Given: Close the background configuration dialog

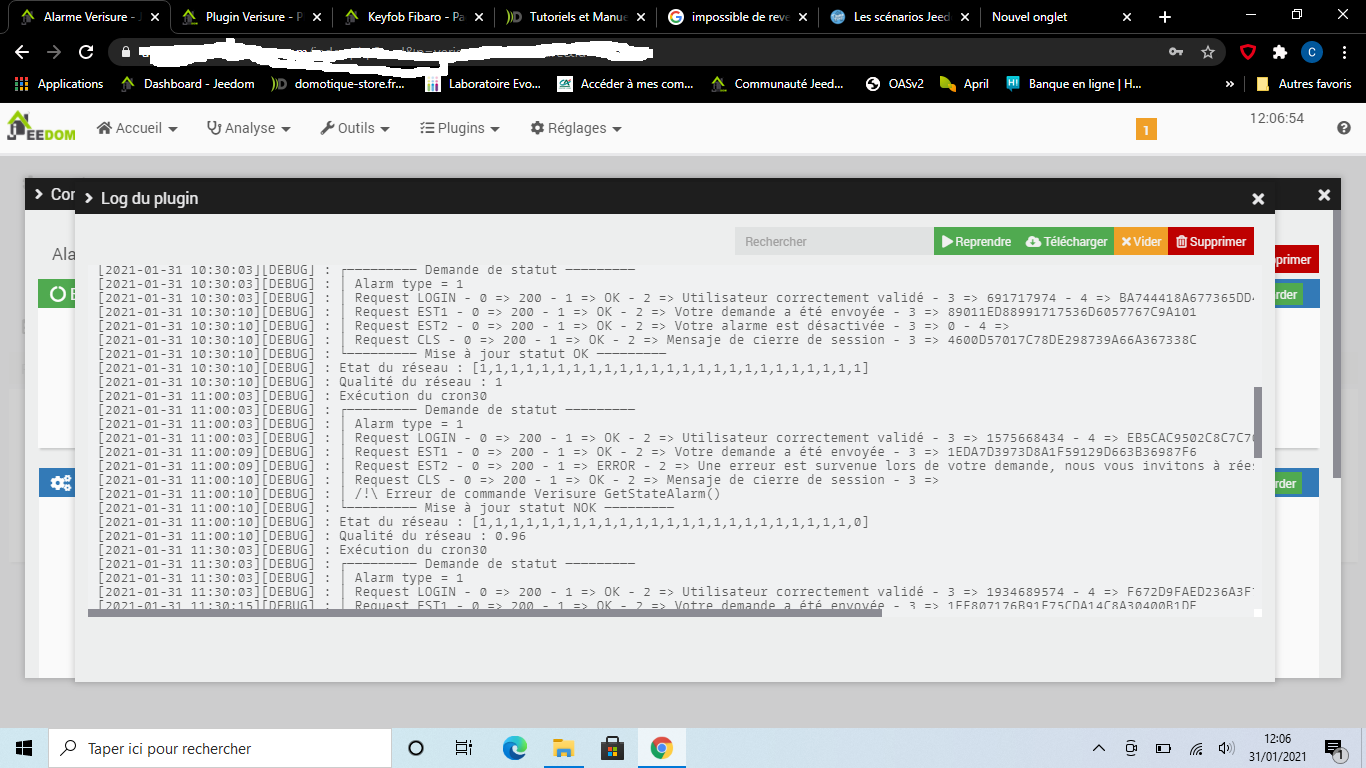Looking at the screenshot, I should pyautogui.click(x=1324, y=195).
